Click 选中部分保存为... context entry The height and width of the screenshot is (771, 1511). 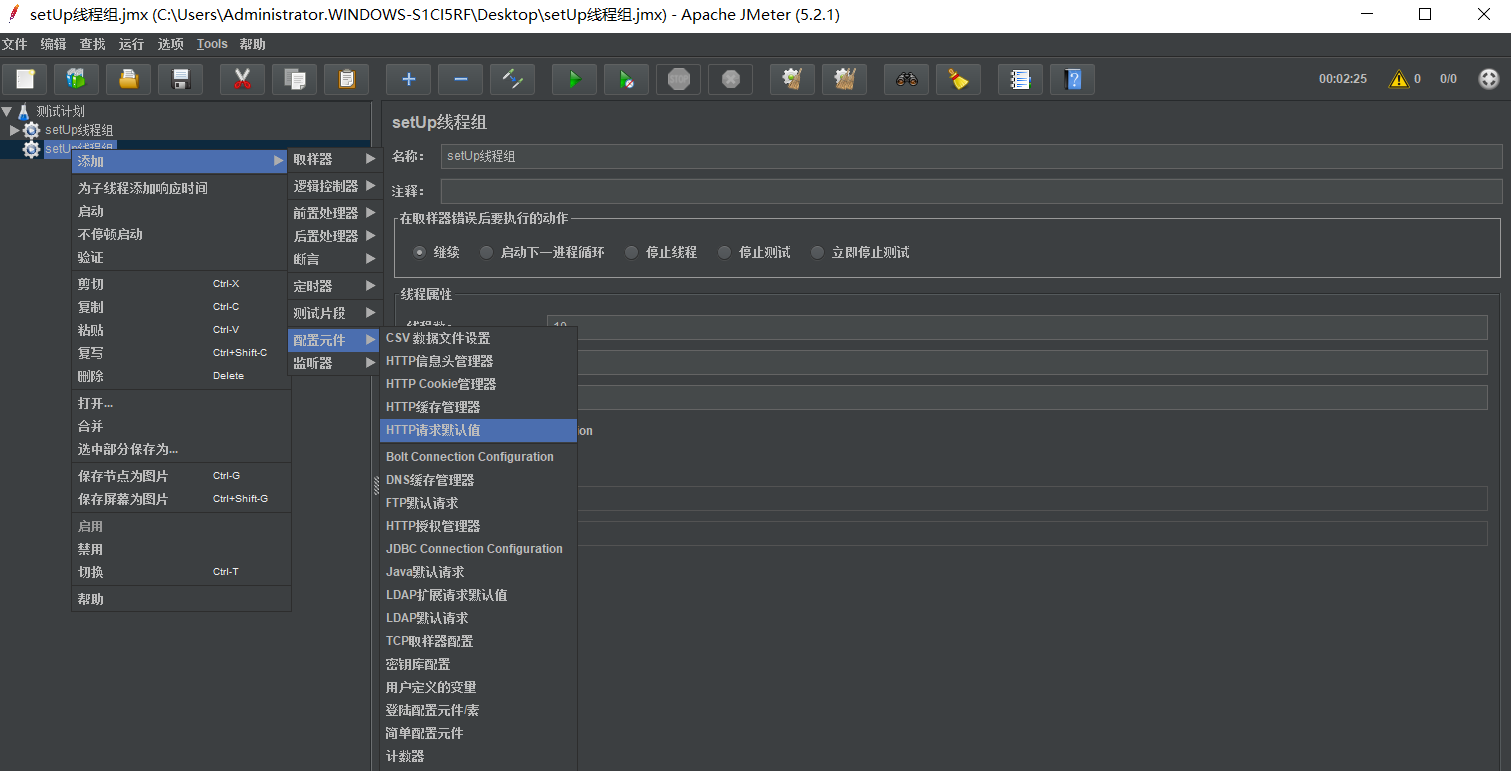[181, 449]
